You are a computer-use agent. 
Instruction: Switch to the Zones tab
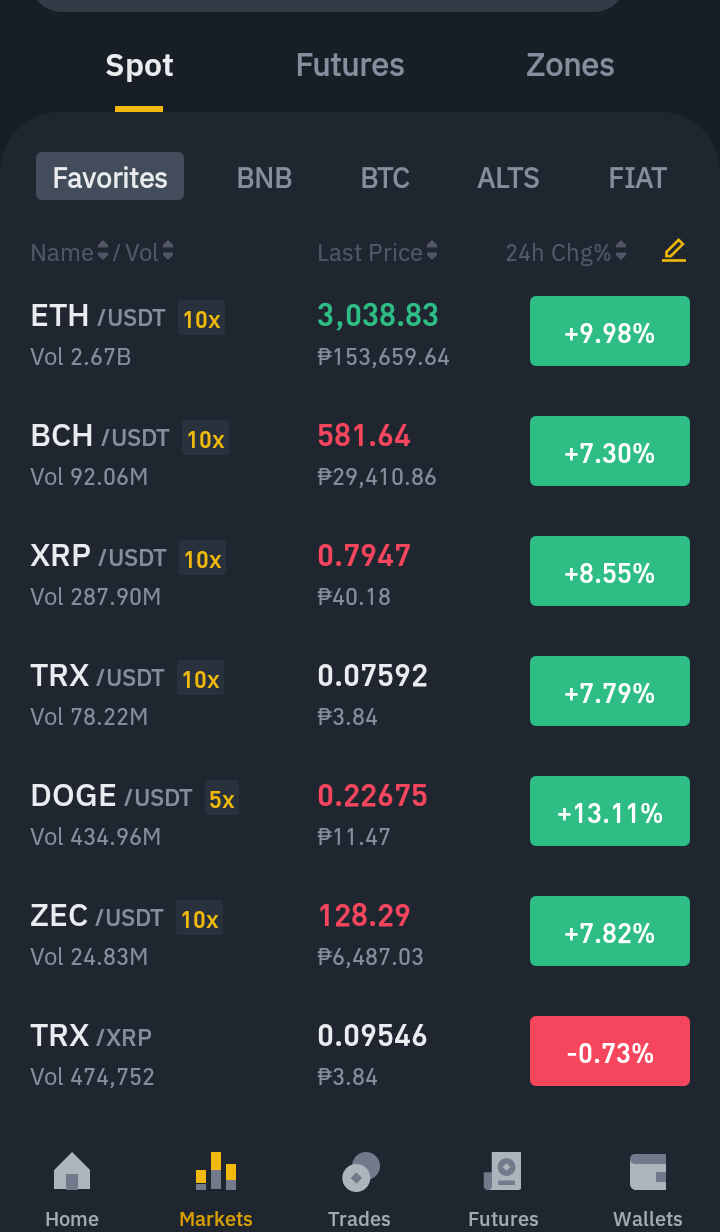[x=570, y=65]
